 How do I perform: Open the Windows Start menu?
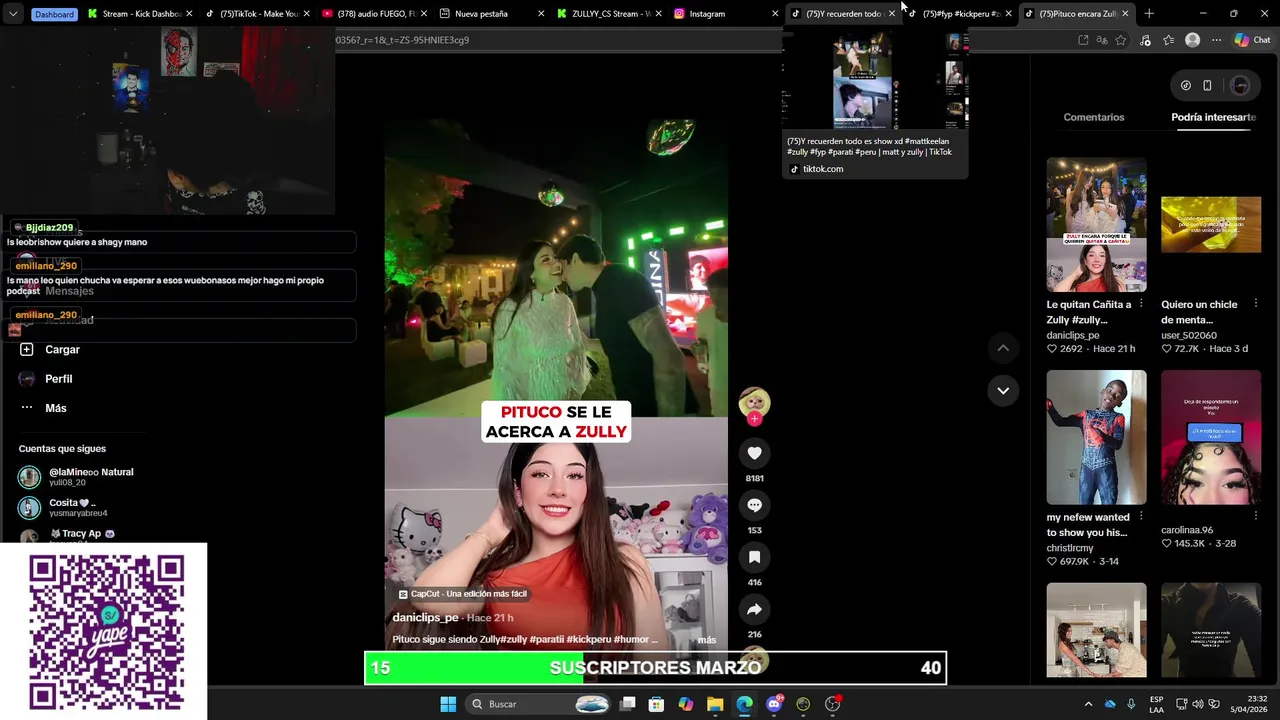tap(448, 704)
